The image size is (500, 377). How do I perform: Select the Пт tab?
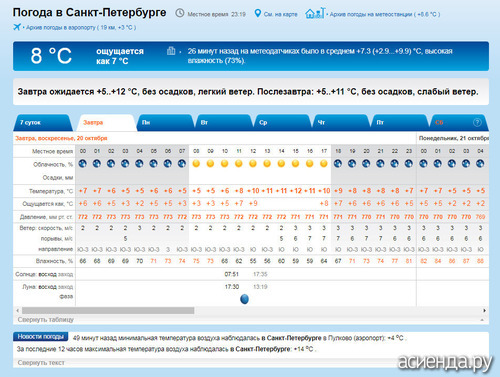(400, 123)
